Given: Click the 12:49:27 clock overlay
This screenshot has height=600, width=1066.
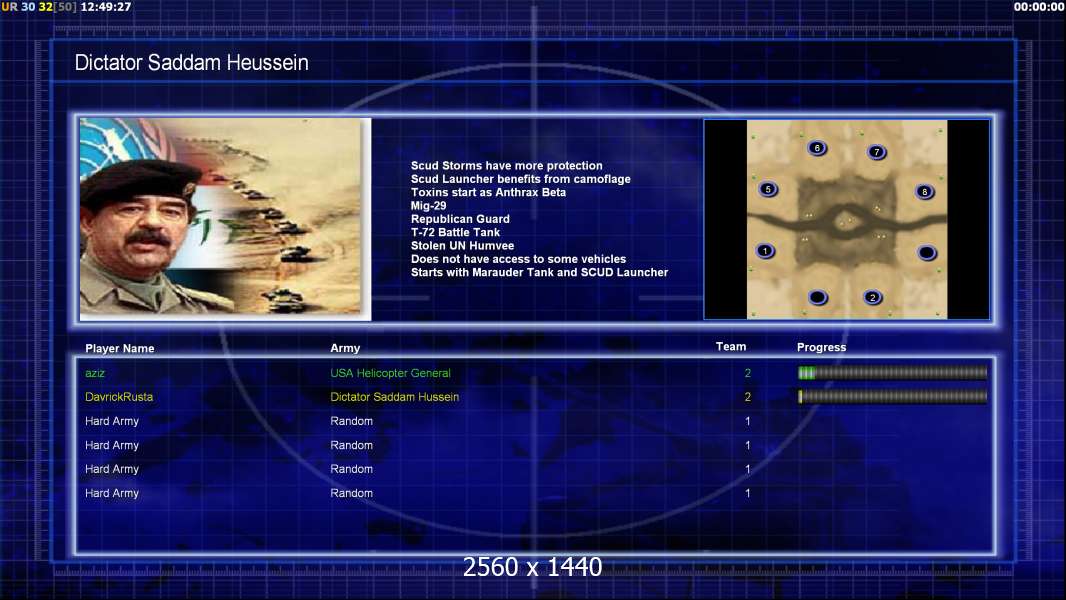Looking at the screenshot, I should [106, 7].
